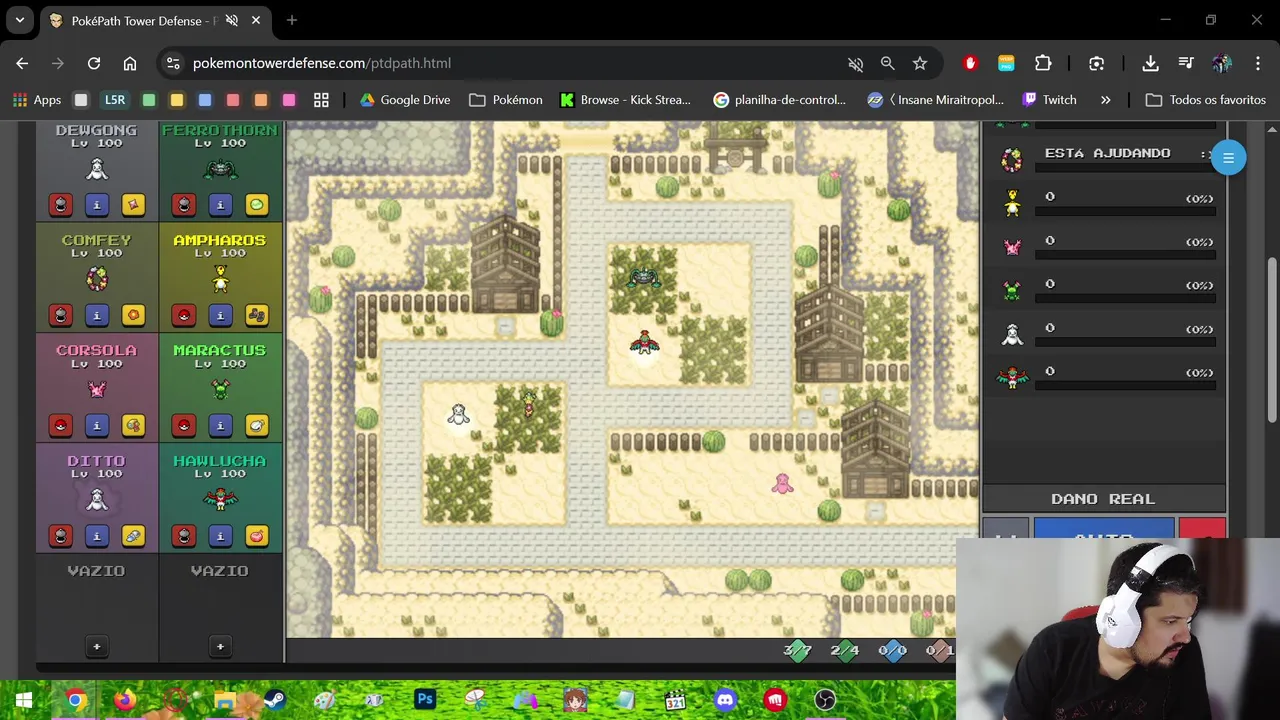Click Maractus's red pokeball button
Screen dimensions: 1280x720
tap(184, 426)
